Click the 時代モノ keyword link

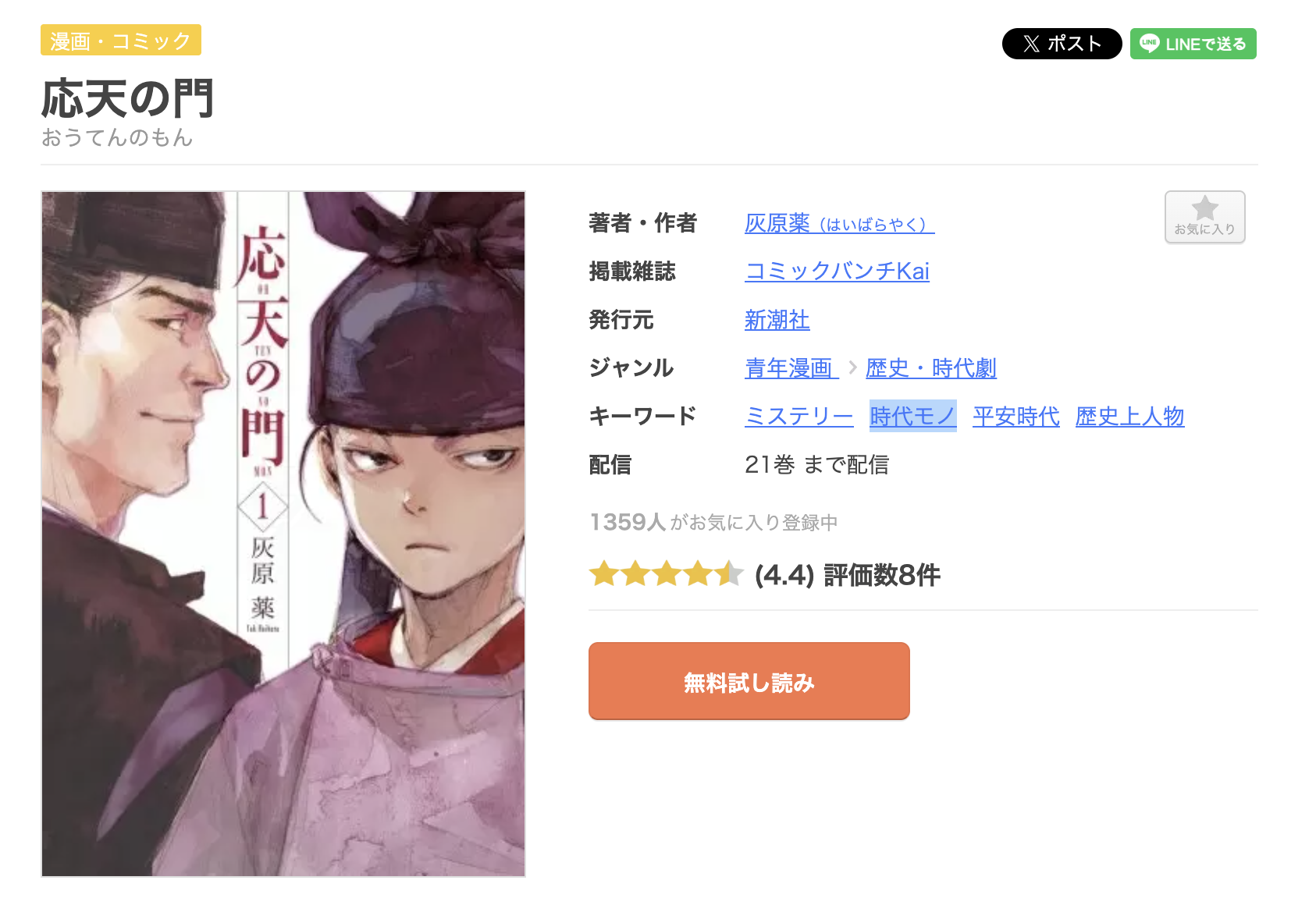pyautogui.click(x=913, y=417)
